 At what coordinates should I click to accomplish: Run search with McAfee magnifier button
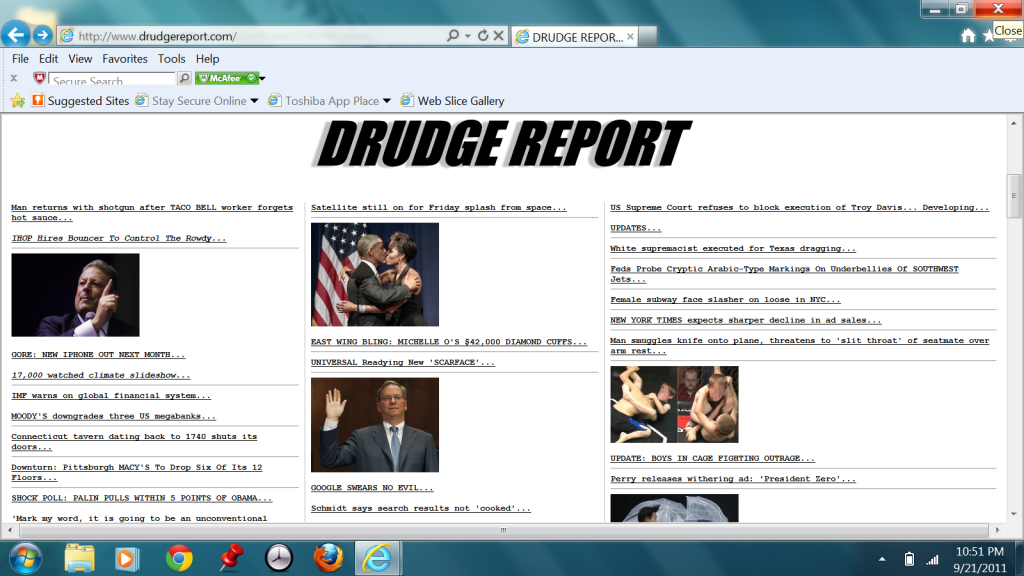click(184, 78)
